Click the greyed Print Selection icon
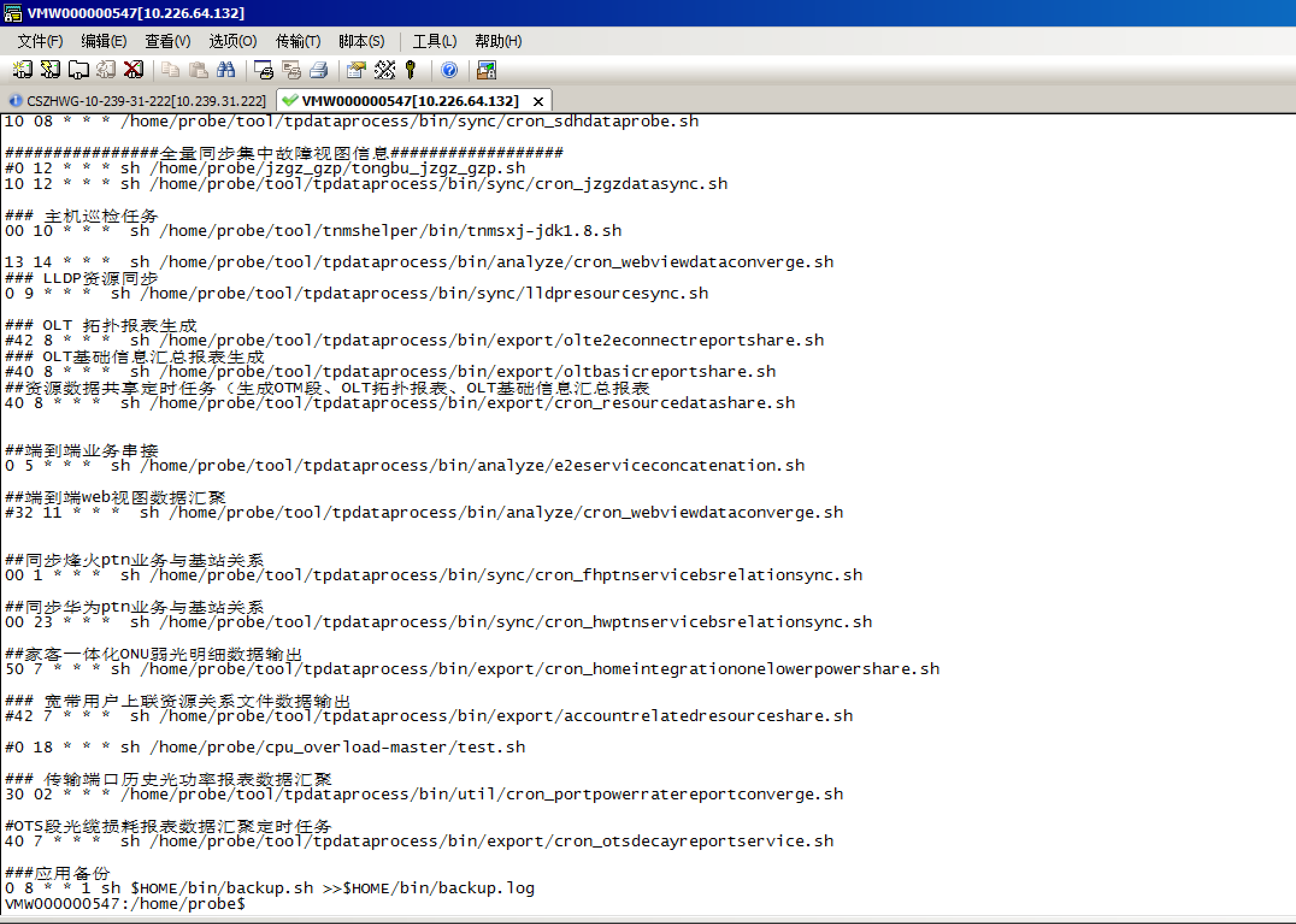Screen dimensions: 1296x924 click(x=291, y=70)
